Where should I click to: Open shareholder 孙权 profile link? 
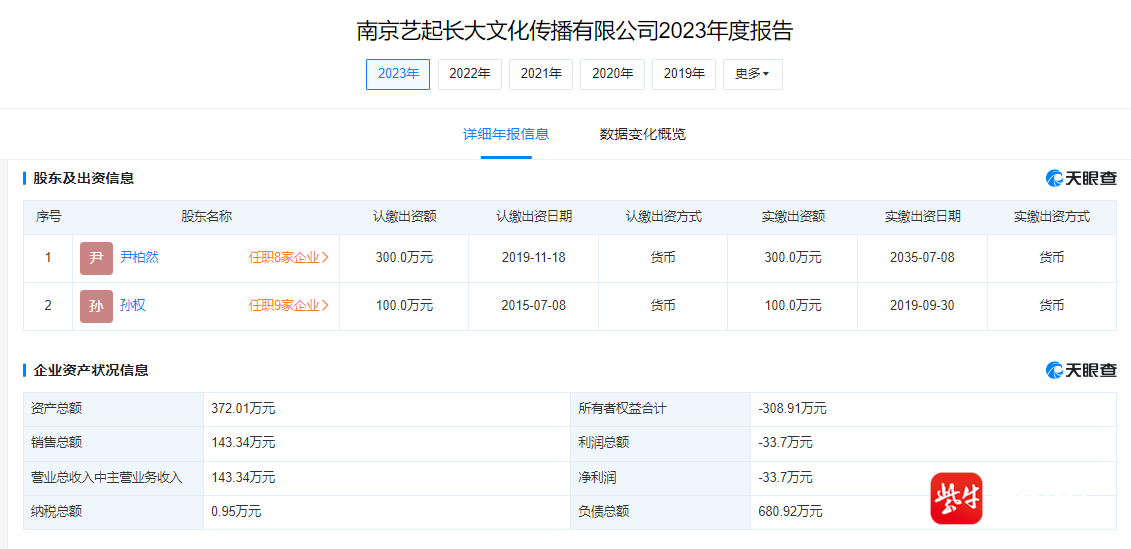coord(133,305)
